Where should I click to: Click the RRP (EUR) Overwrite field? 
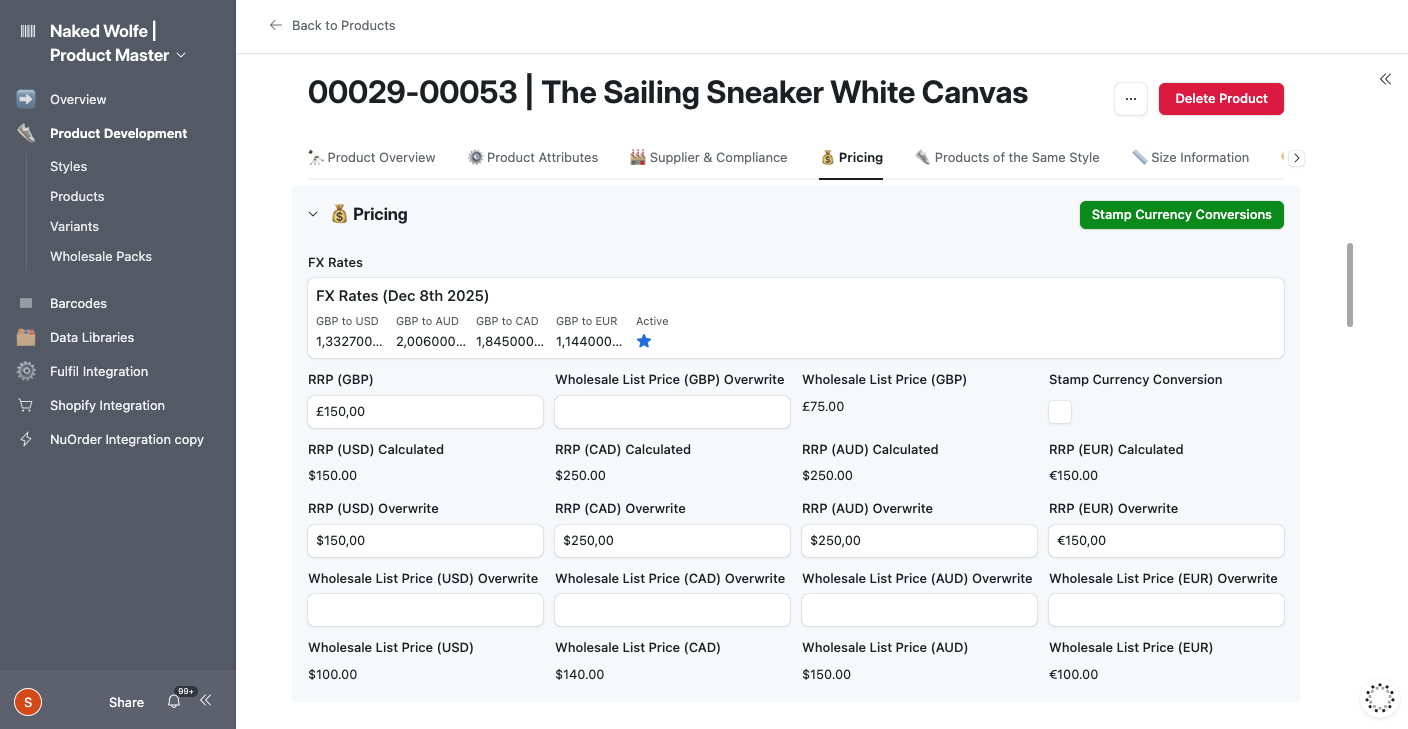pyautogui.click(x=1166, y=541)
